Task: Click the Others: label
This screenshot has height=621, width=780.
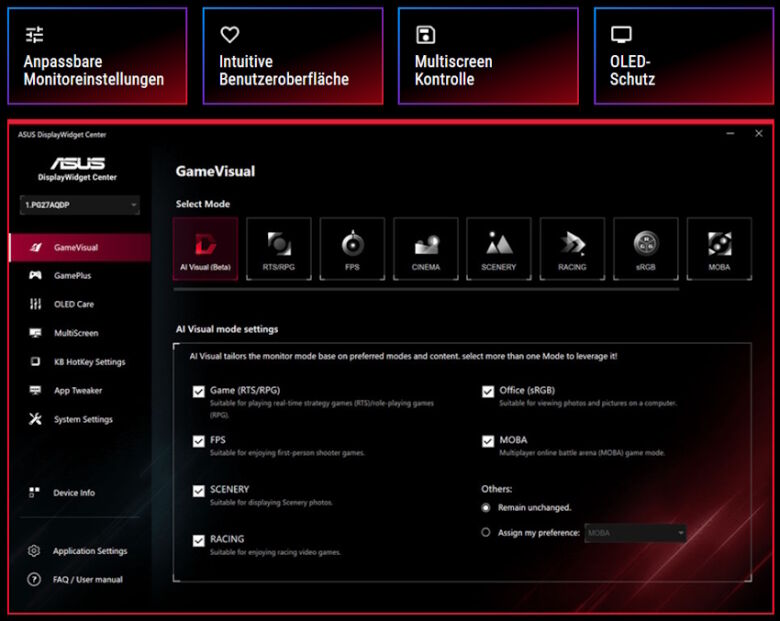Action: tap(496, 489)
